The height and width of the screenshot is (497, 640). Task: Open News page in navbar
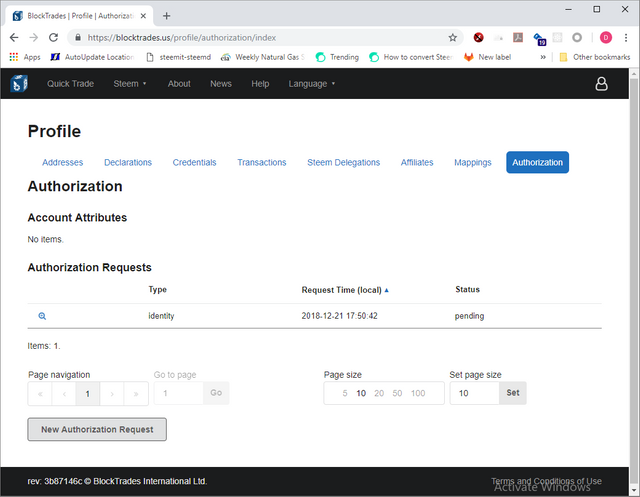pyautogui.click(x=221, y=84)
